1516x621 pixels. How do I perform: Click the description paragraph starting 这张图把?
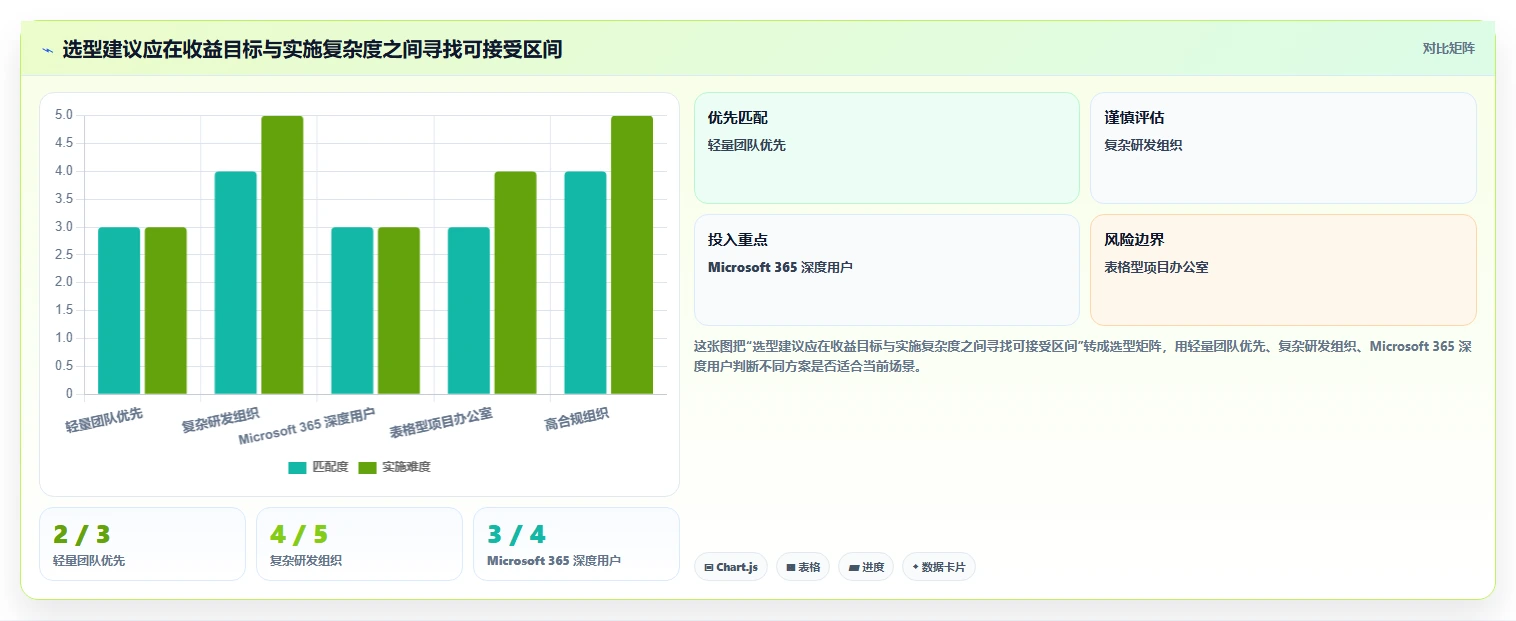tap(1082, 356)
